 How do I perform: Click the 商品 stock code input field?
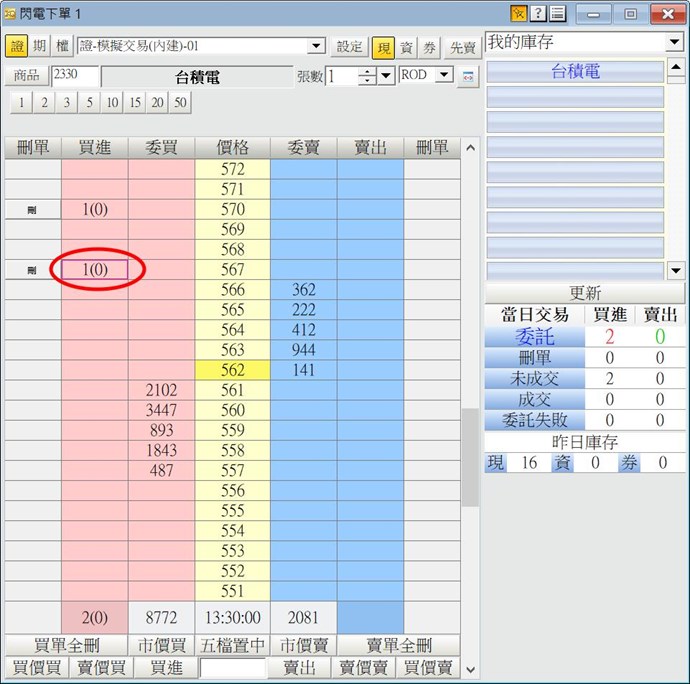(75, 76)
